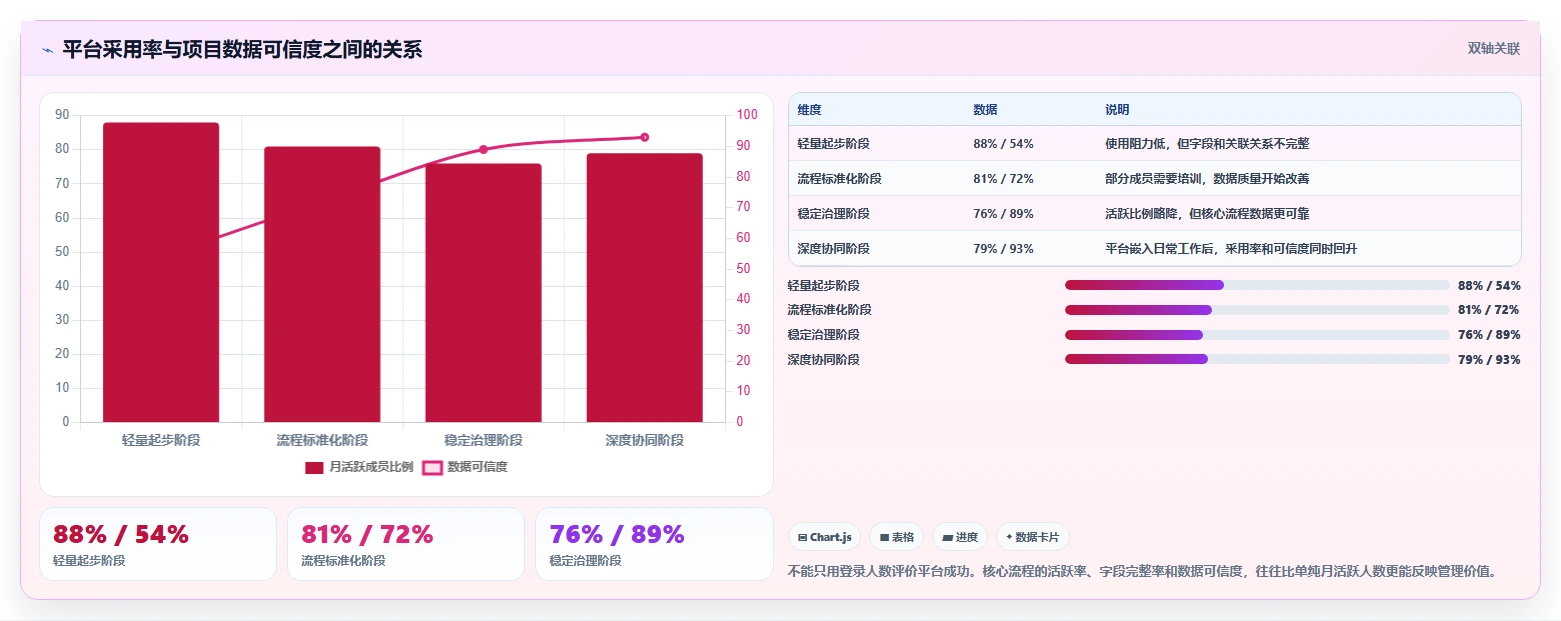The height and width of the screenshot is (621, 1561).
Task: Click the table cell reading 79% / 93%
Action: point(1003,249)
